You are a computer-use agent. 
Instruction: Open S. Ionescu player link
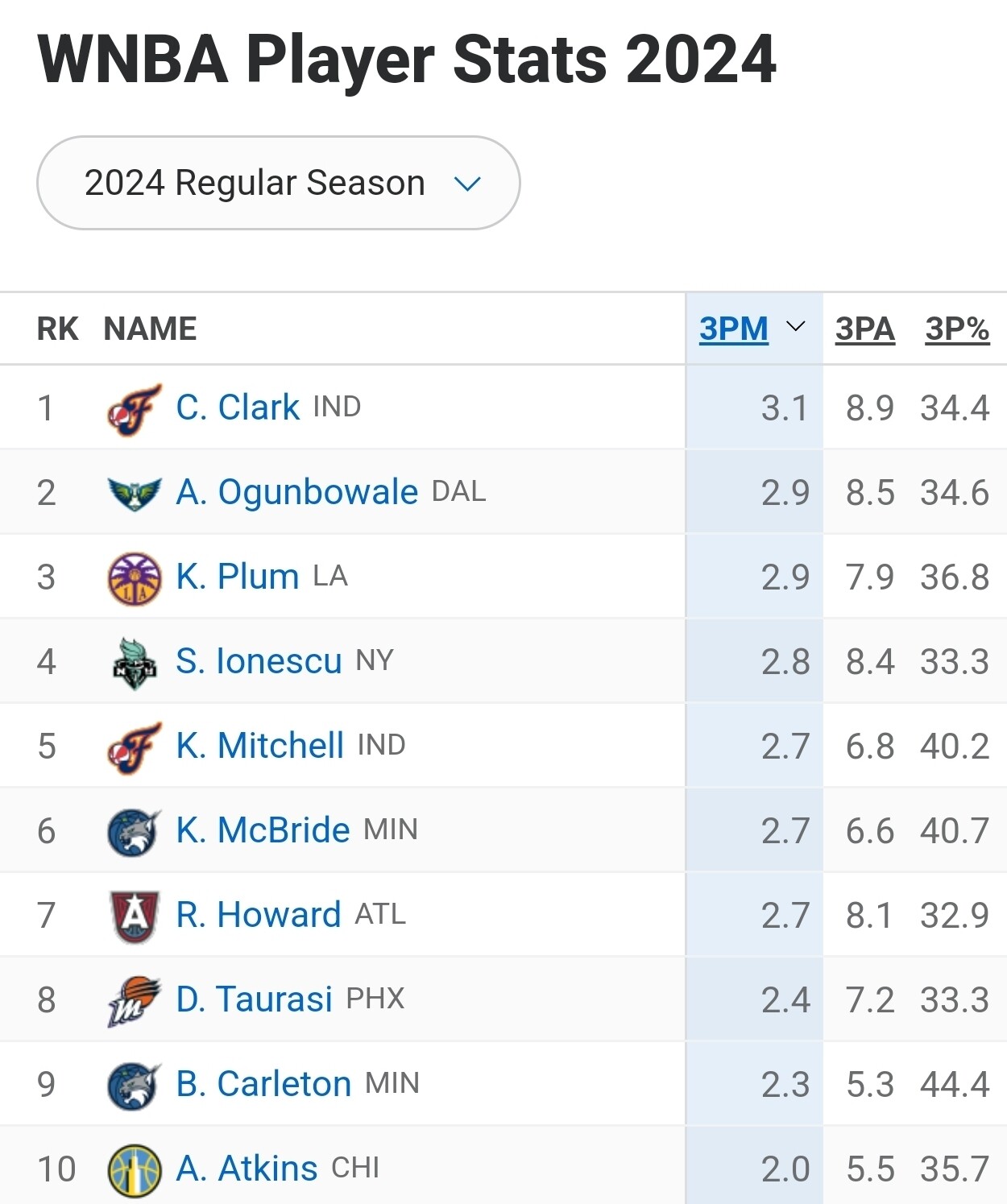(x=259, y=661)
